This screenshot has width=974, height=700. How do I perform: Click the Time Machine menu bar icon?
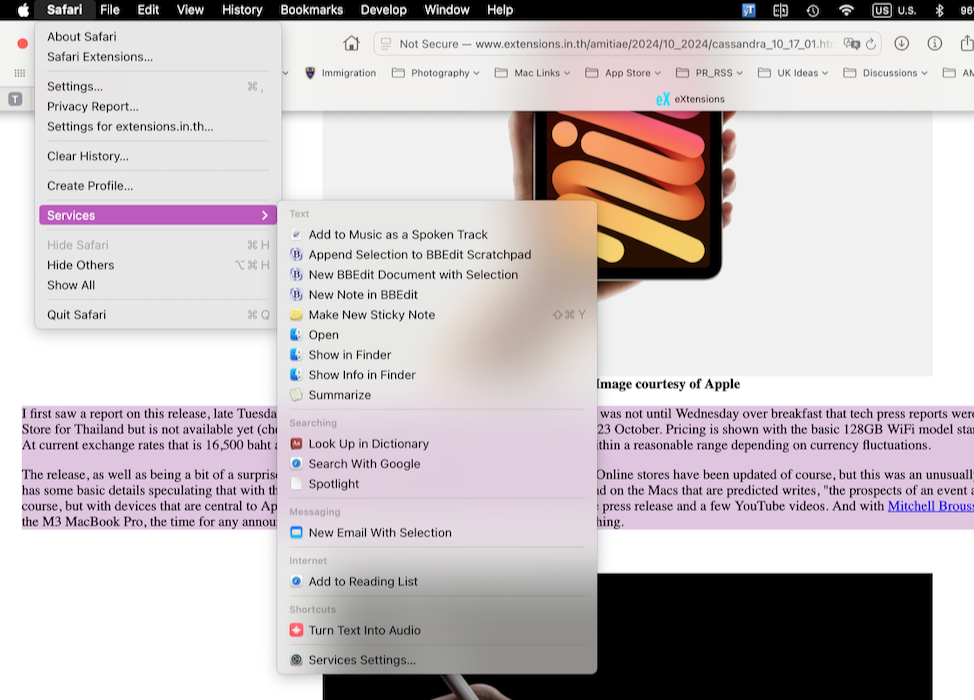[x=812, y=10]
